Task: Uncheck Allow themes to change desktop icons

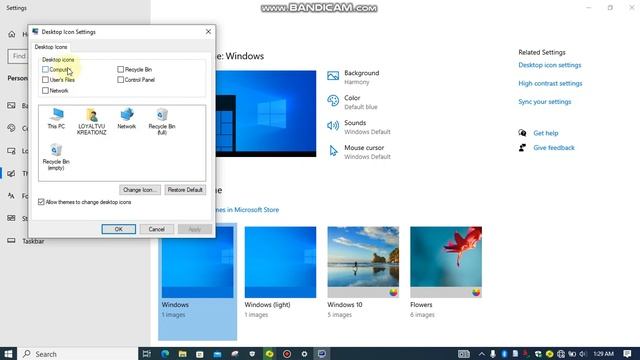Action: [41, 202]
